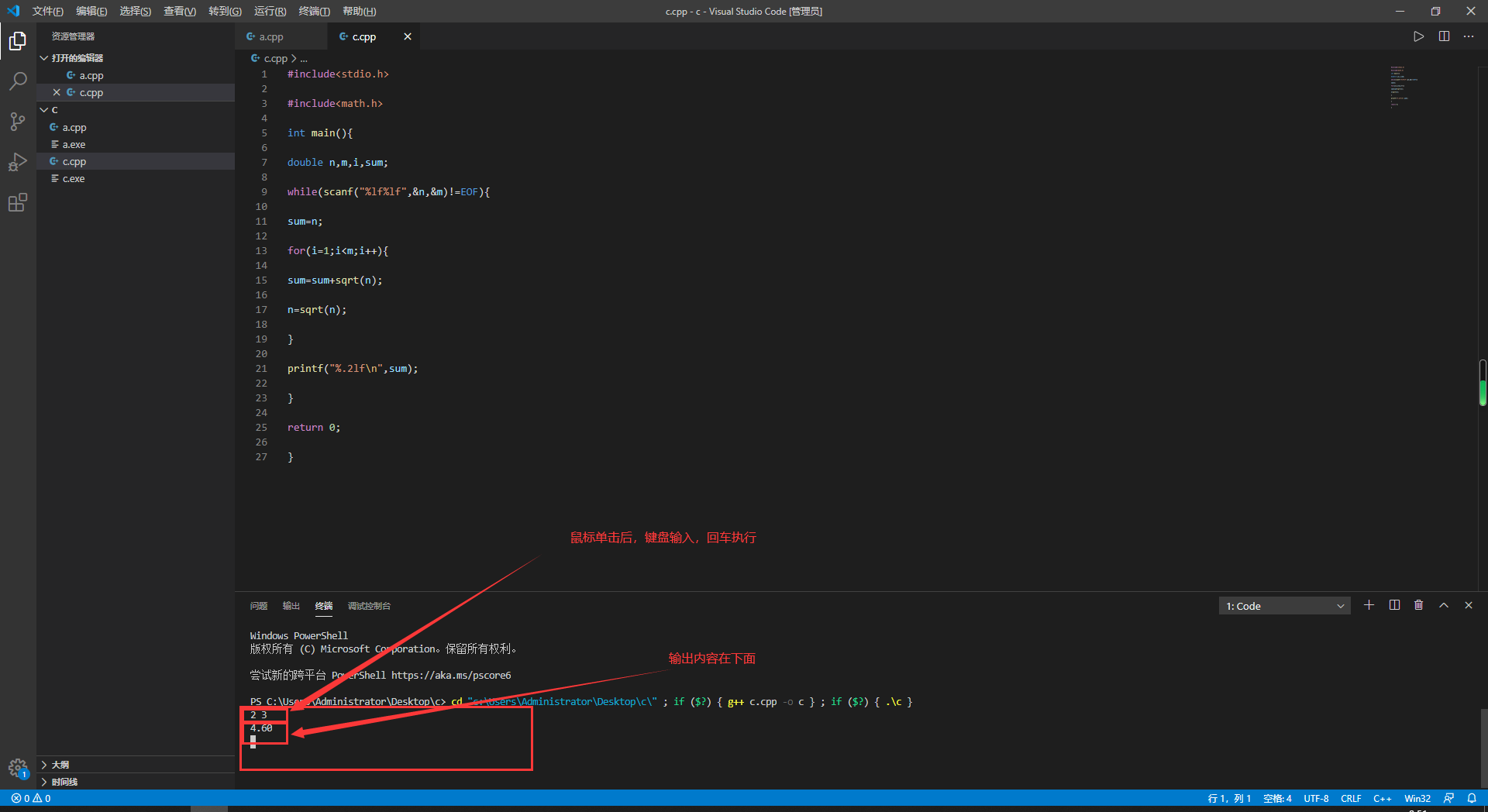Open the Go menu
The width and height of the screenshot is (1488, 812).
pos(225,11)
